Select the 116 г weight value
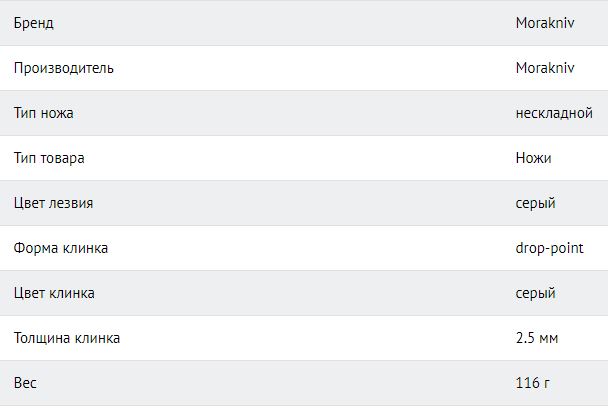608x408 pixels. (x=533, y=383)
